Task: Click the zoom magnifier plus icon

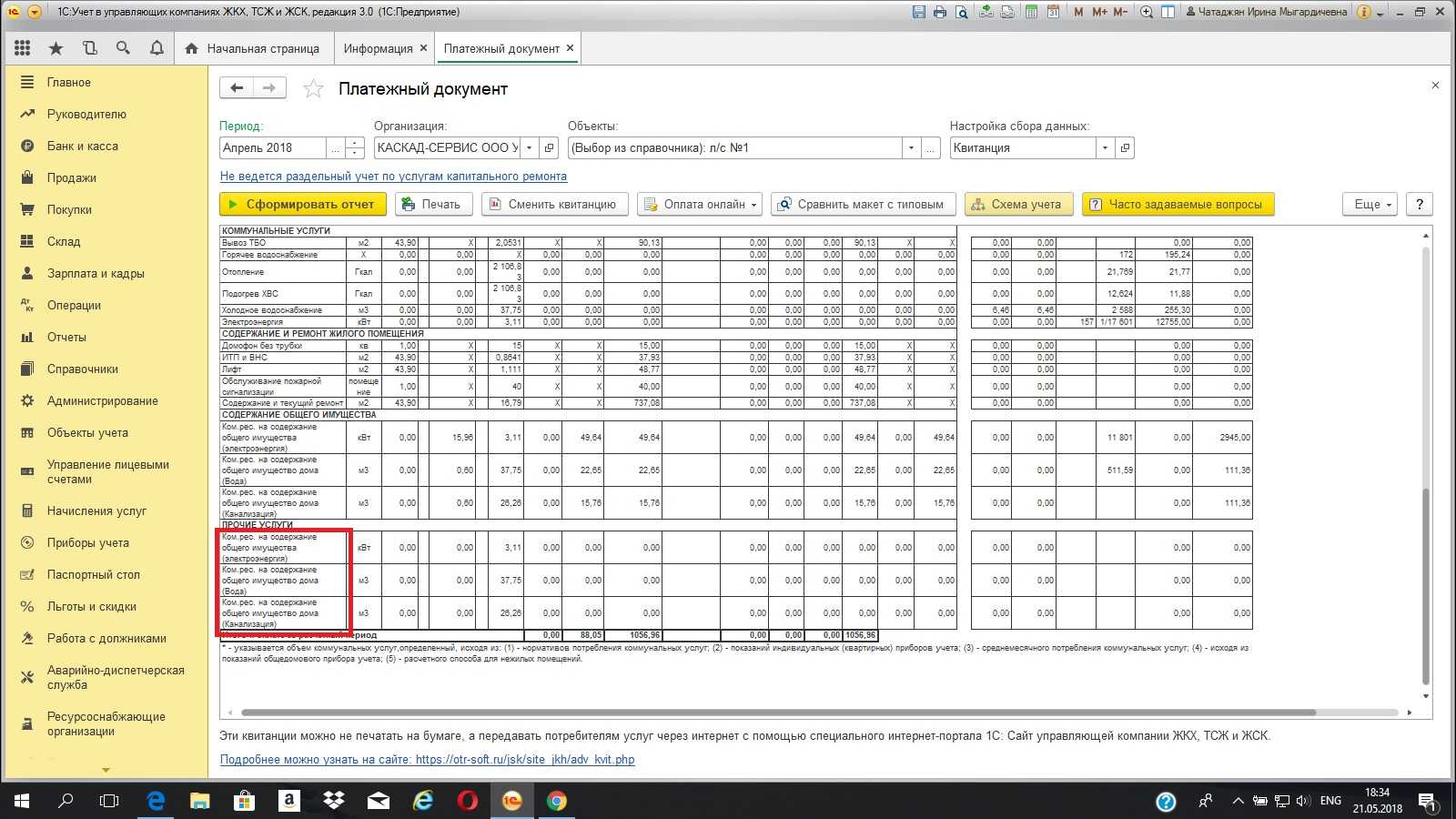Action: 1147,12
